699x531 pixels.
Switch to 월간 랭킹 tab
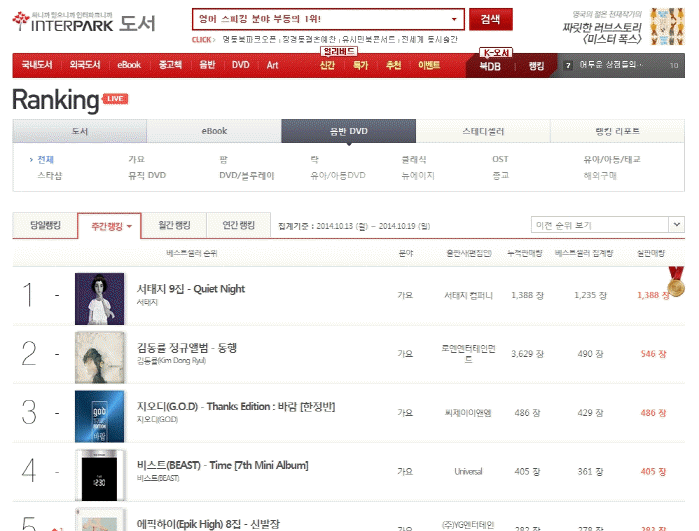tap(174, 225)
